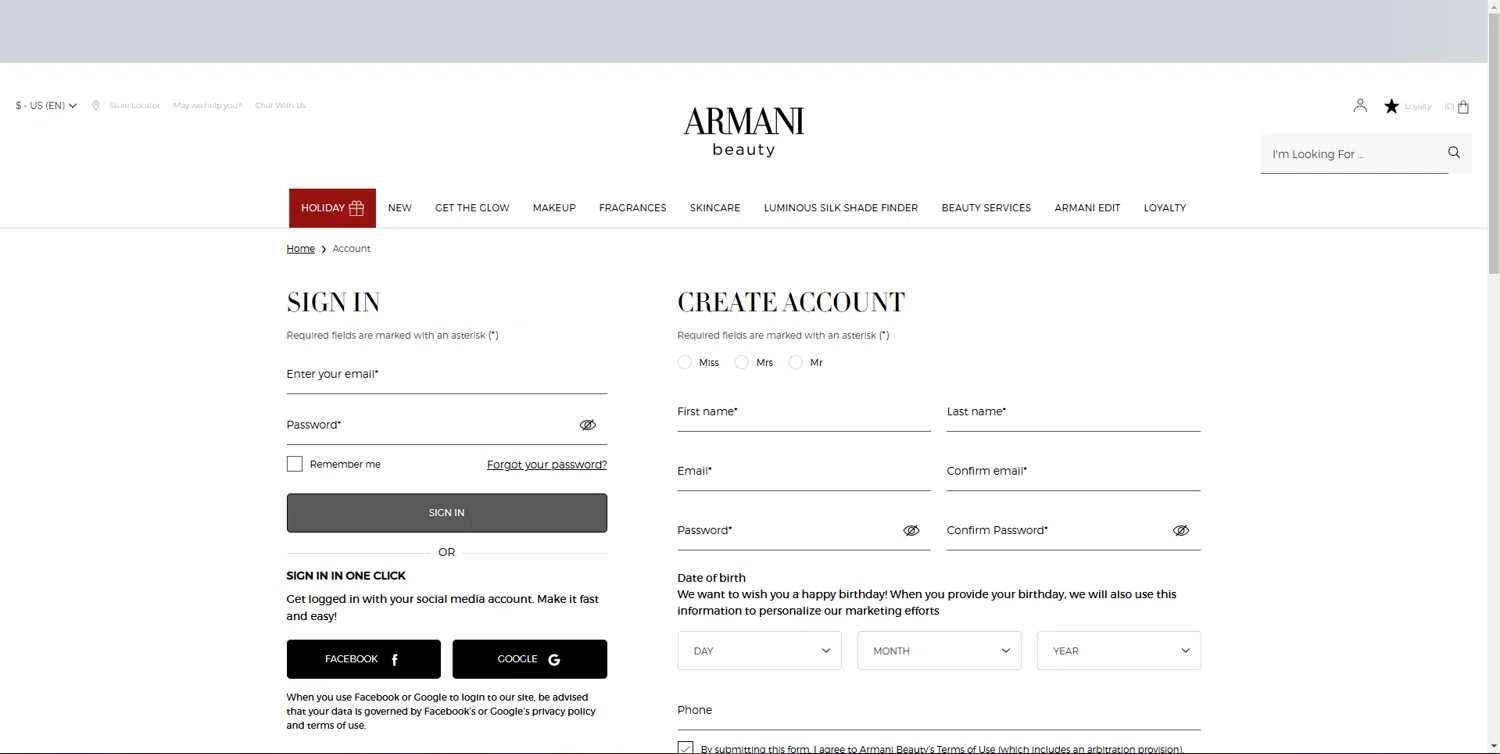Open the Store Locator link

(x=135, y=106)
